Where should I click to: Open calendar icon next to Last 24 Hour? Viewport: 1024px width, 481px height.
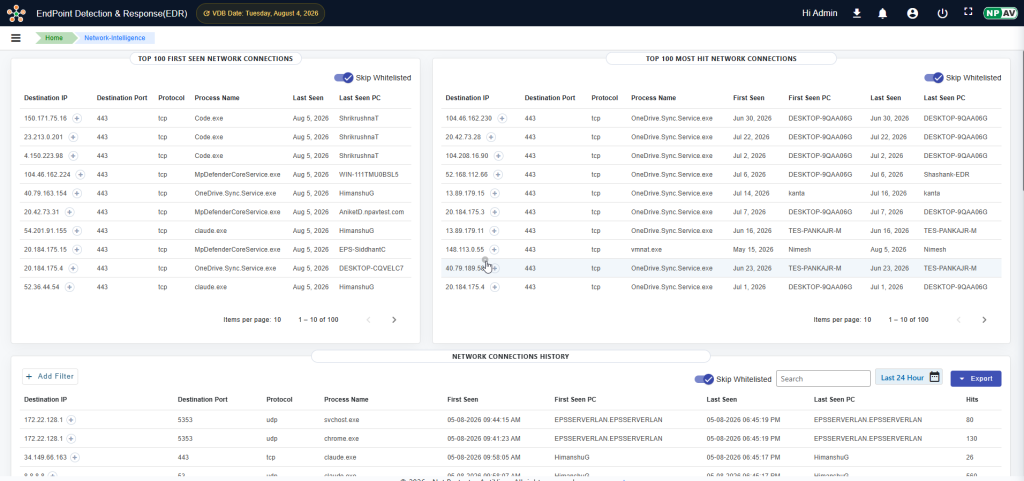tap(935, 377)
